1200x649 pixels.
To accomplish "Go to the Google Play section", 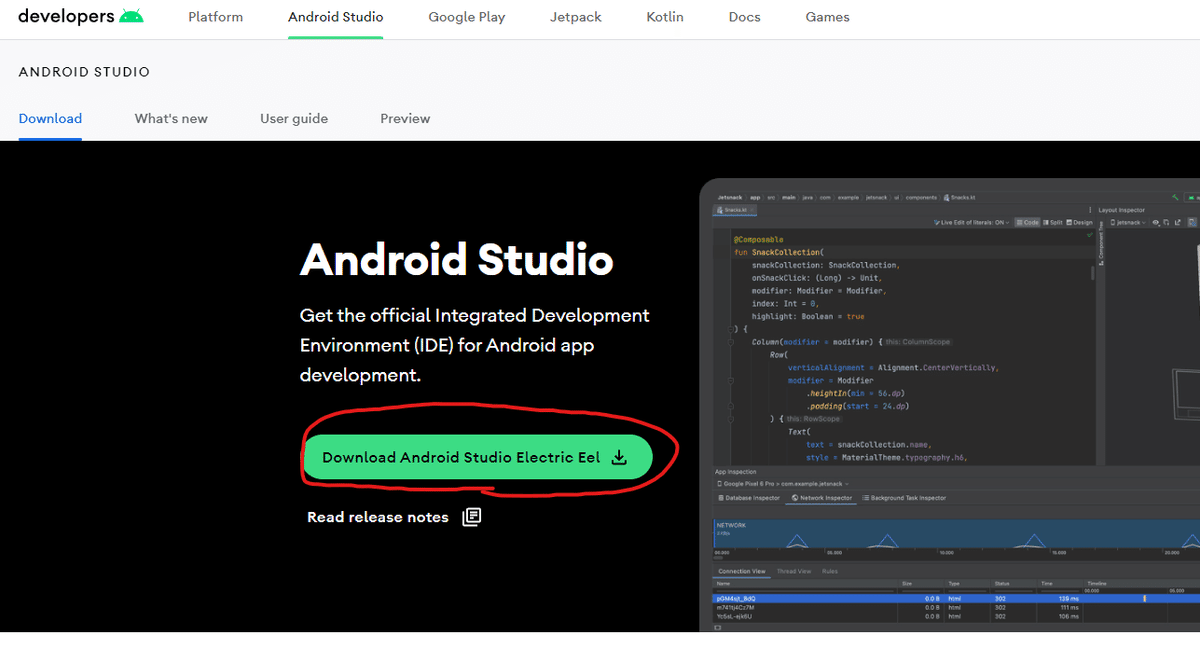I will [467, 17].
